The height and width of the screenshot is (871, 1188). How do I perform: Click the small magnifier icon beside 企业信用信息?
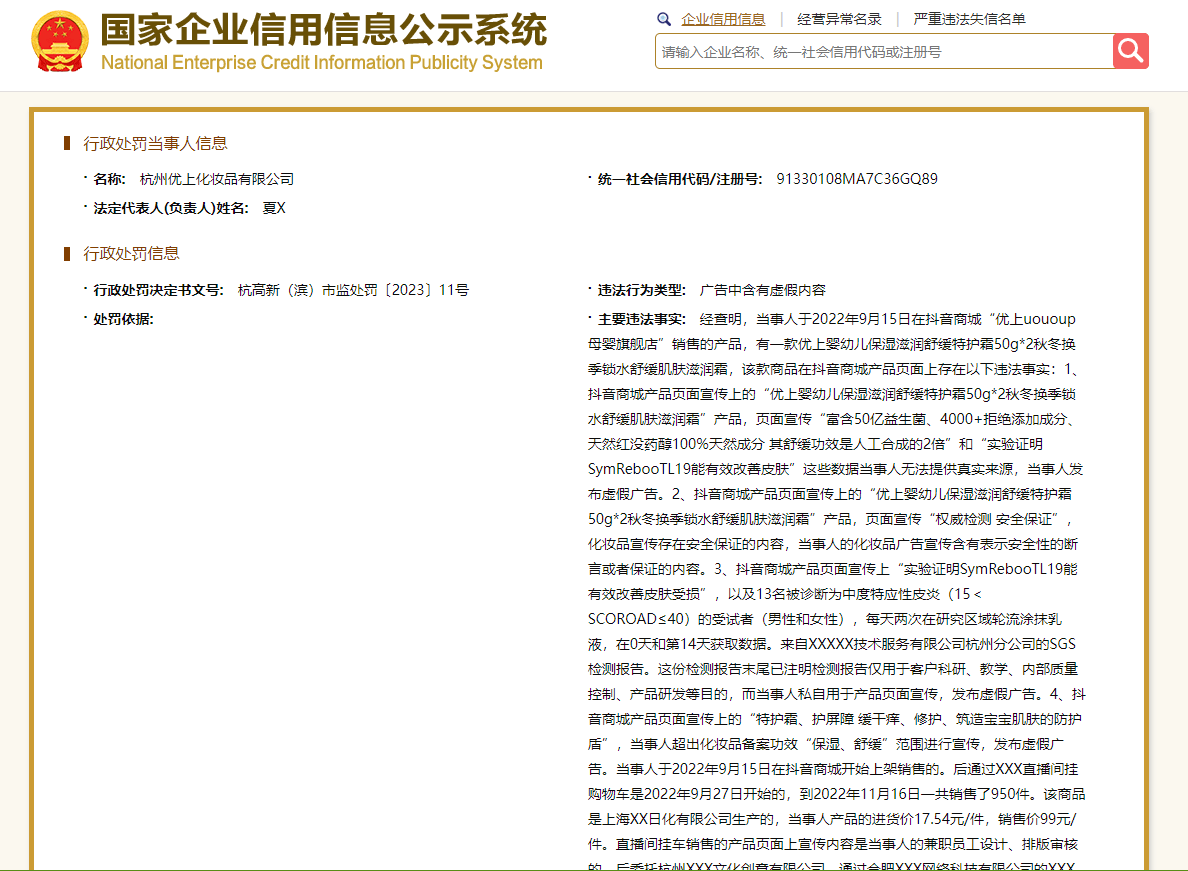tap(664, 19)
